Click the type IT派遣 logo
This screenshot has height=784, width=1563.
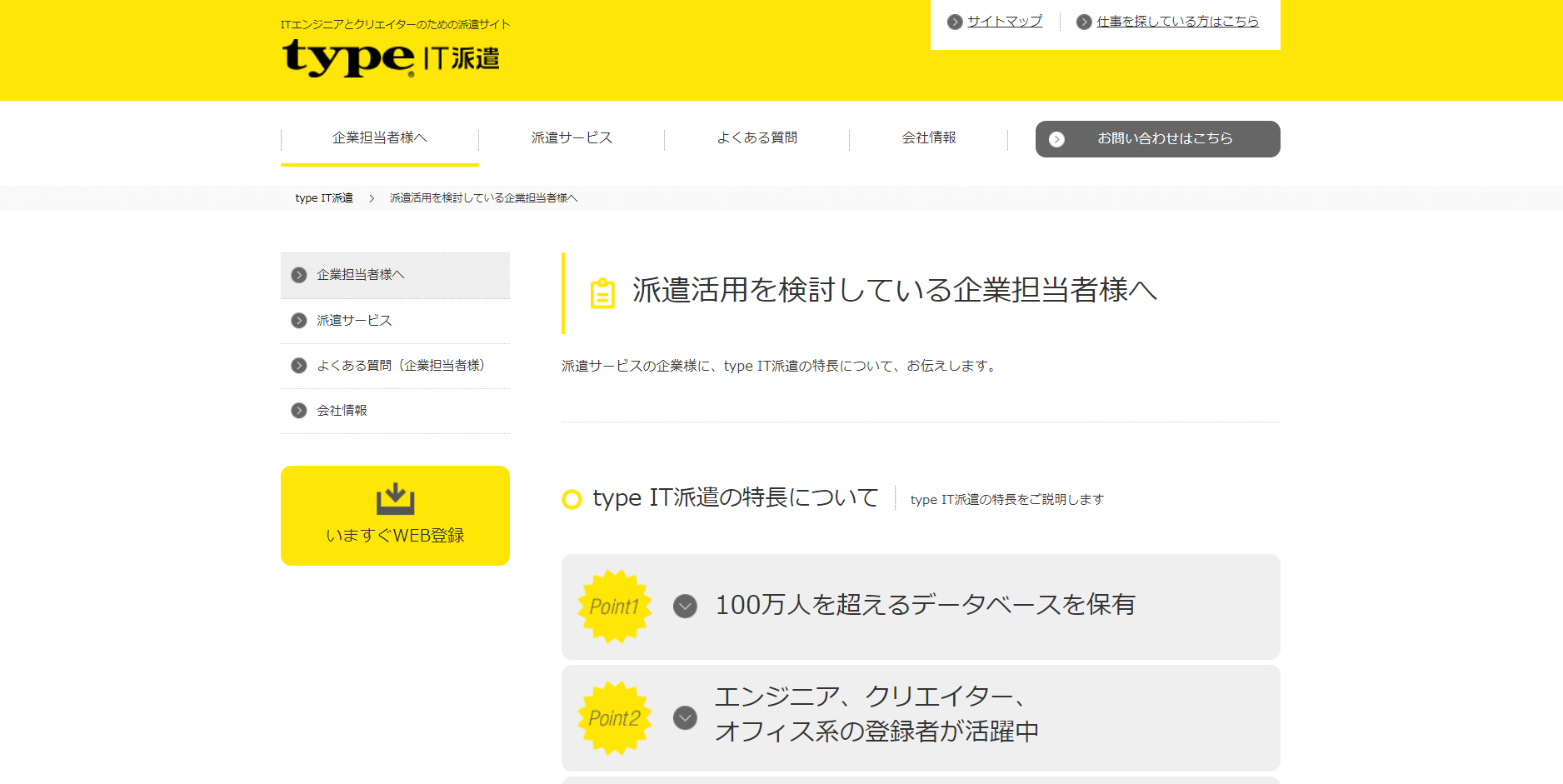390,57
